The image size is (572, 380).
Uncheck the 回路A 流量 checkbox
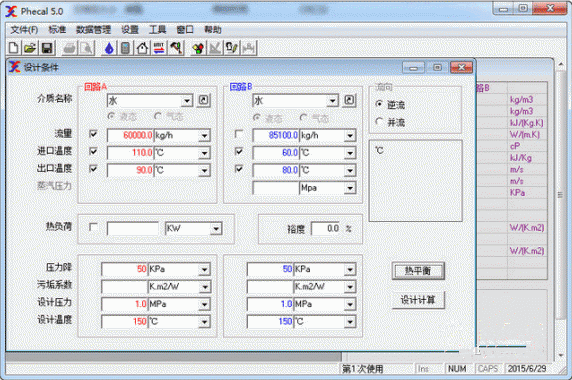93,134
